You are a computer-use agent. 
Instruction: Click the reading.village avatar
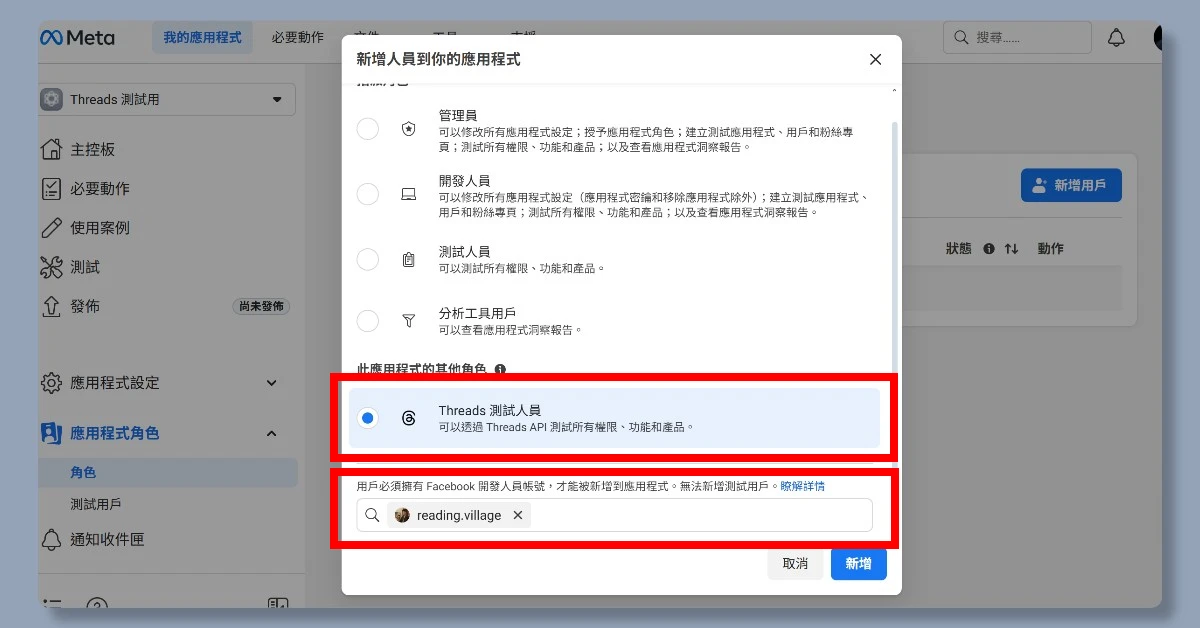402,515
